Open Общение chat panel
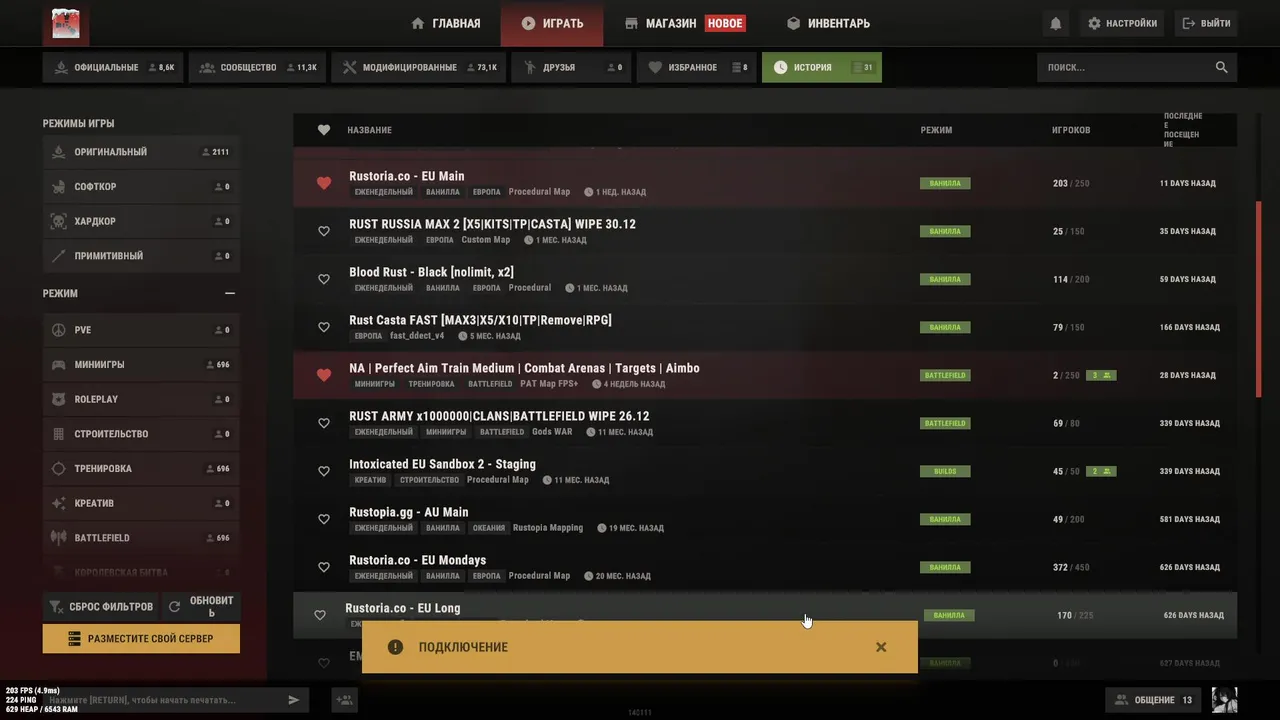Viewport: 1280px width, 720px height. pos(1155,700)
